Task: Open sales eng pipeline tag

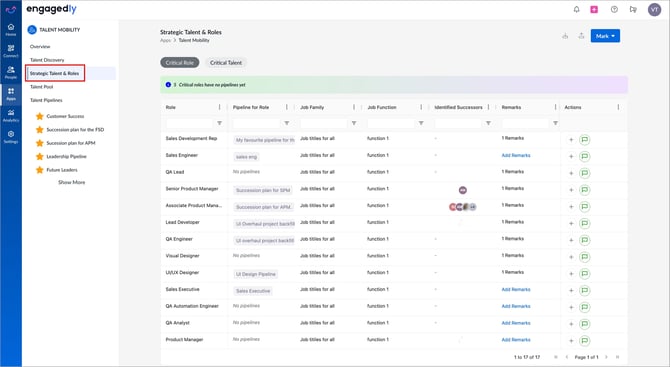Action: pyautogui.click(x=247, y=157)
